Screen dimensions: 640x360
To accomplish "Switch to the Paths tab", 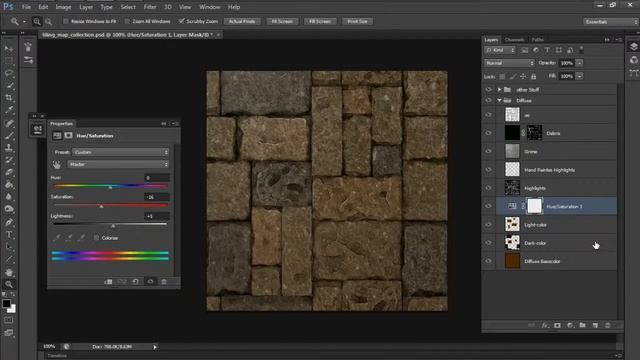I will (538, 40).
